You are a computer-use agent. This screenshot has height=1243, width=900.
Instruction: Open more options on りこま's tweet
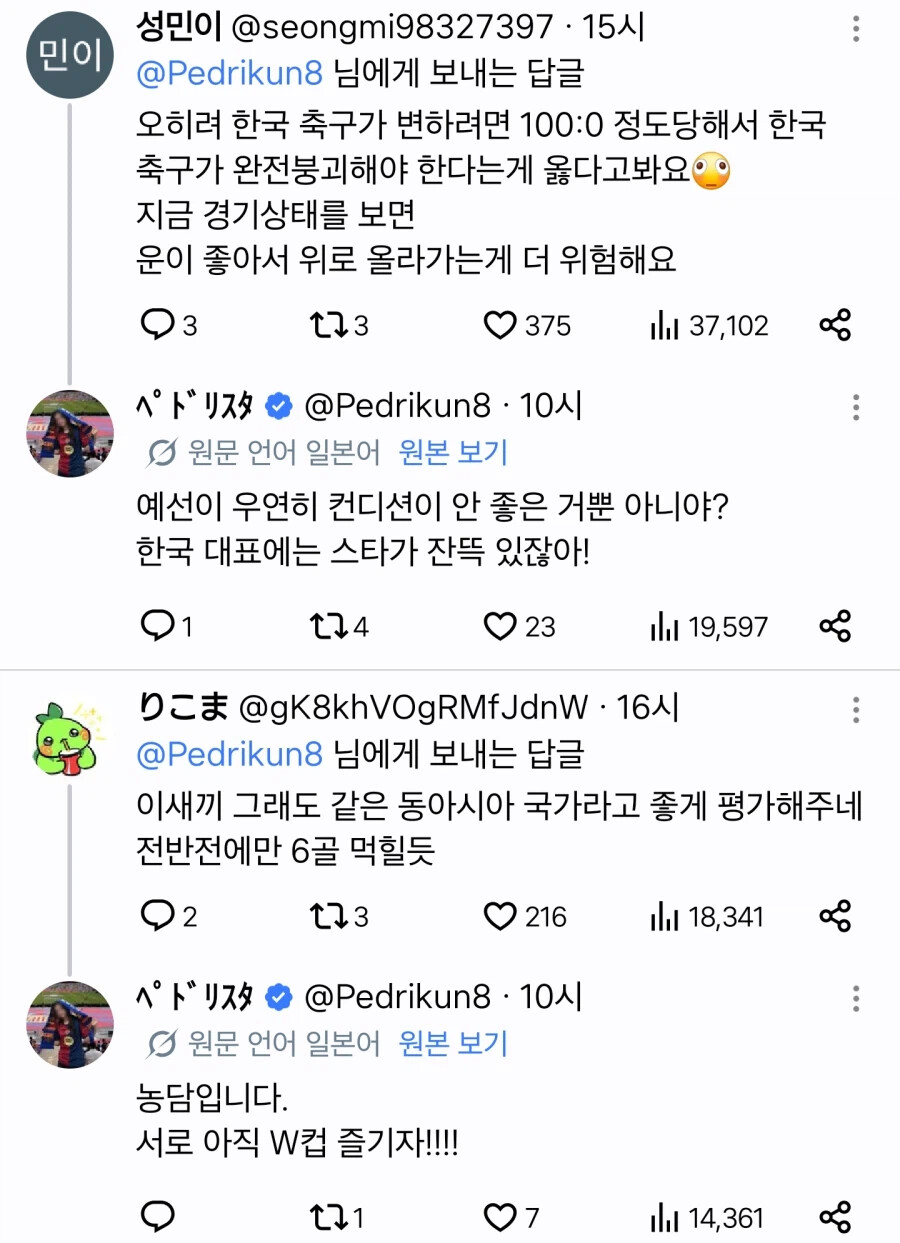click(856, 710)
